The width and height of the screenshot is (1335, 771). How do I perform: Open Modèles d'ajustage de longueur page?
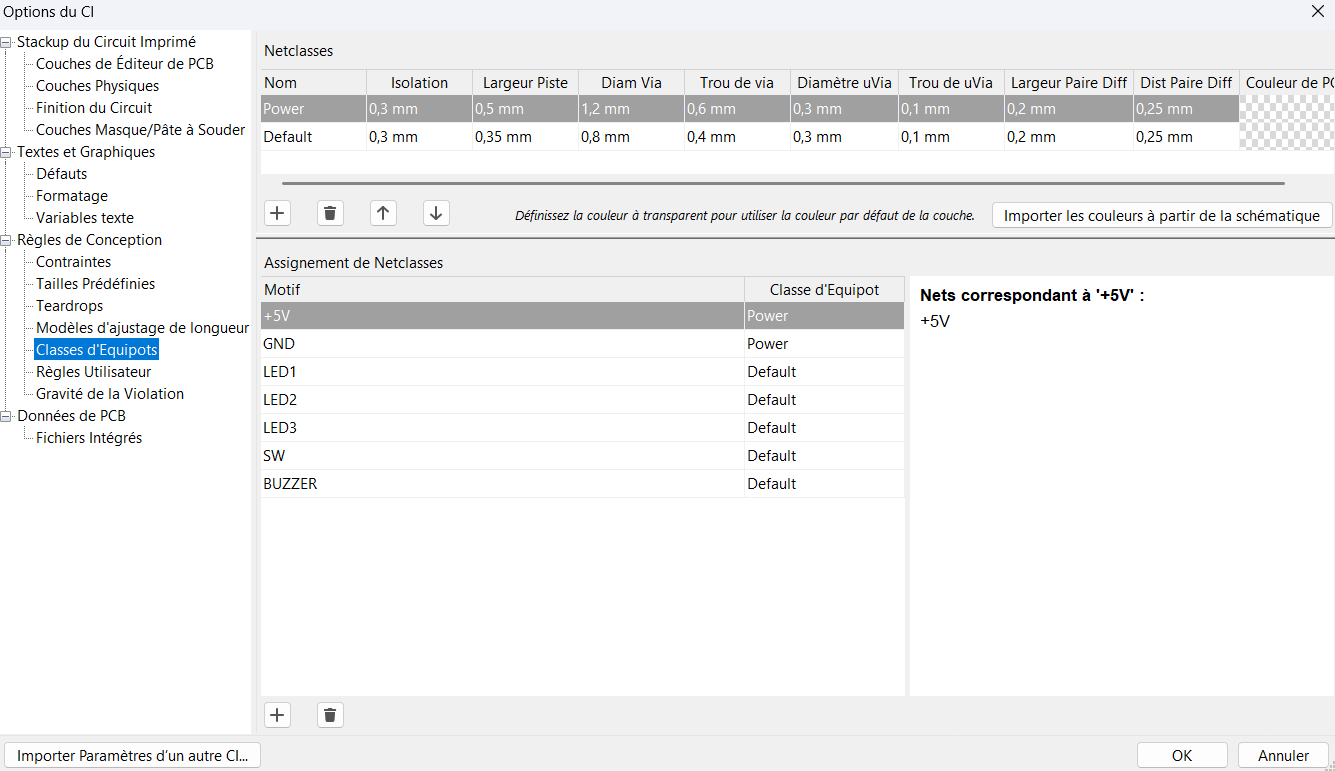(143, 328)
